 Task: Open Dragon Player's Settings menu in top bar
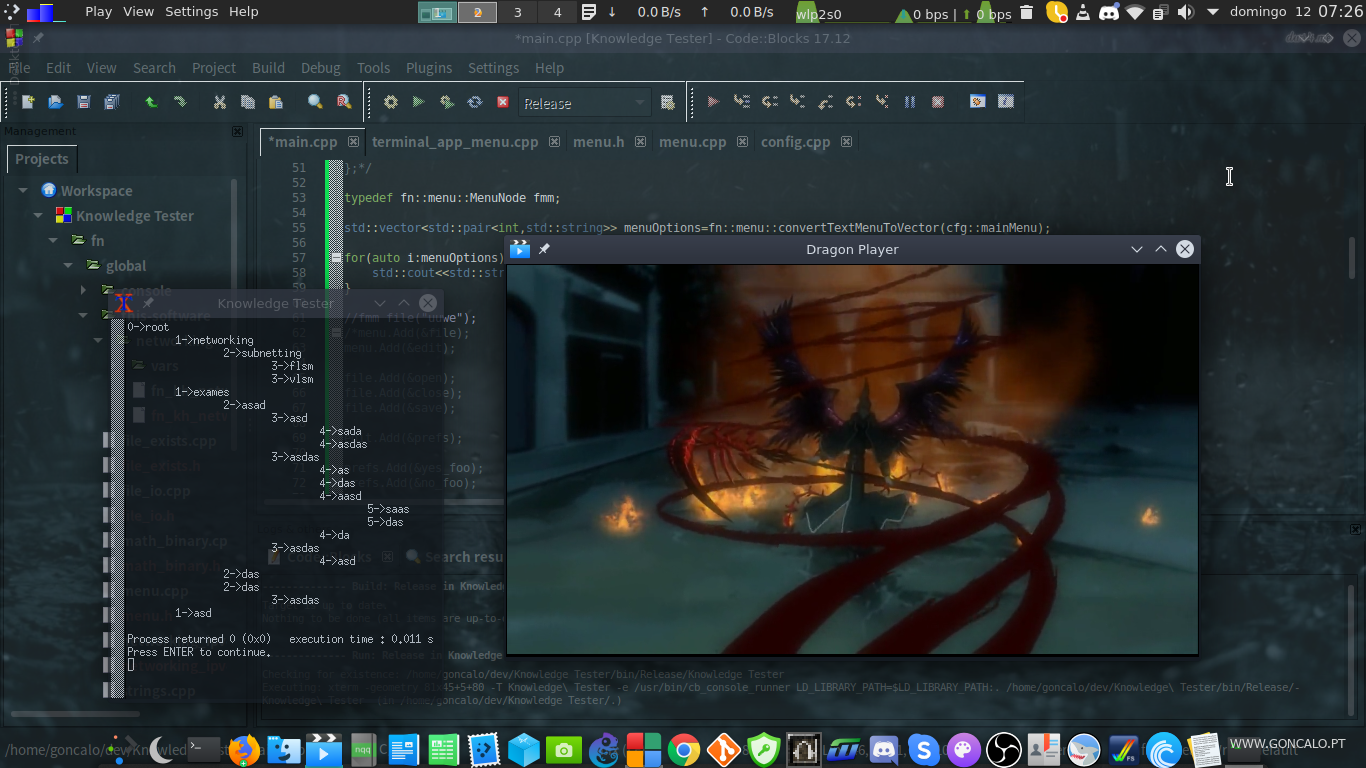(191, 12)
